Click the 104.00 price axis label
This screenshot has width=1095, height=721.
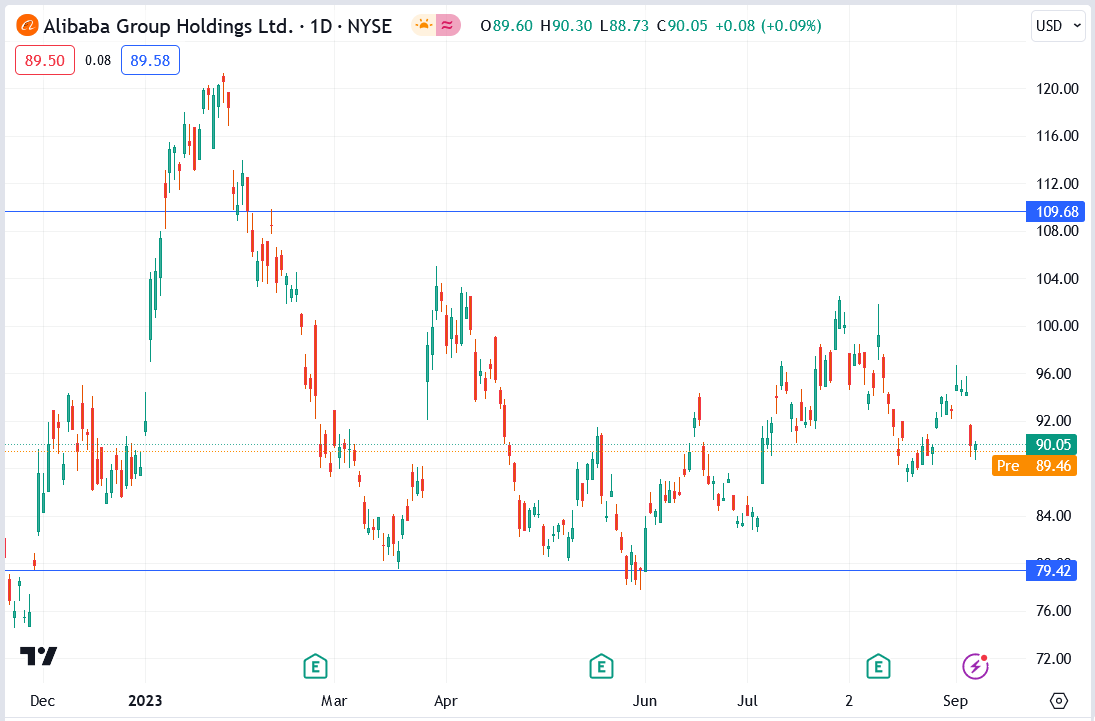[1057, 279]
